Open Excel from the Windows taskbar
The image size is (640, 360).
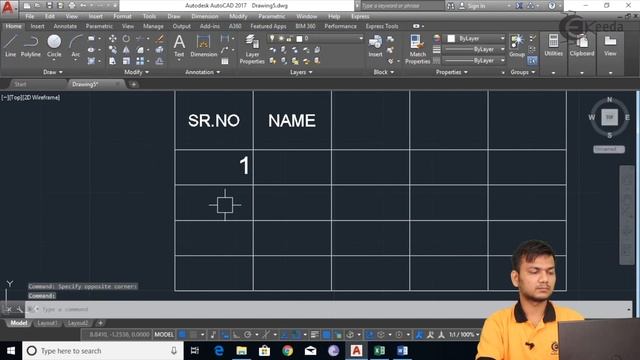pyautogui.click(x=379, y=351)
